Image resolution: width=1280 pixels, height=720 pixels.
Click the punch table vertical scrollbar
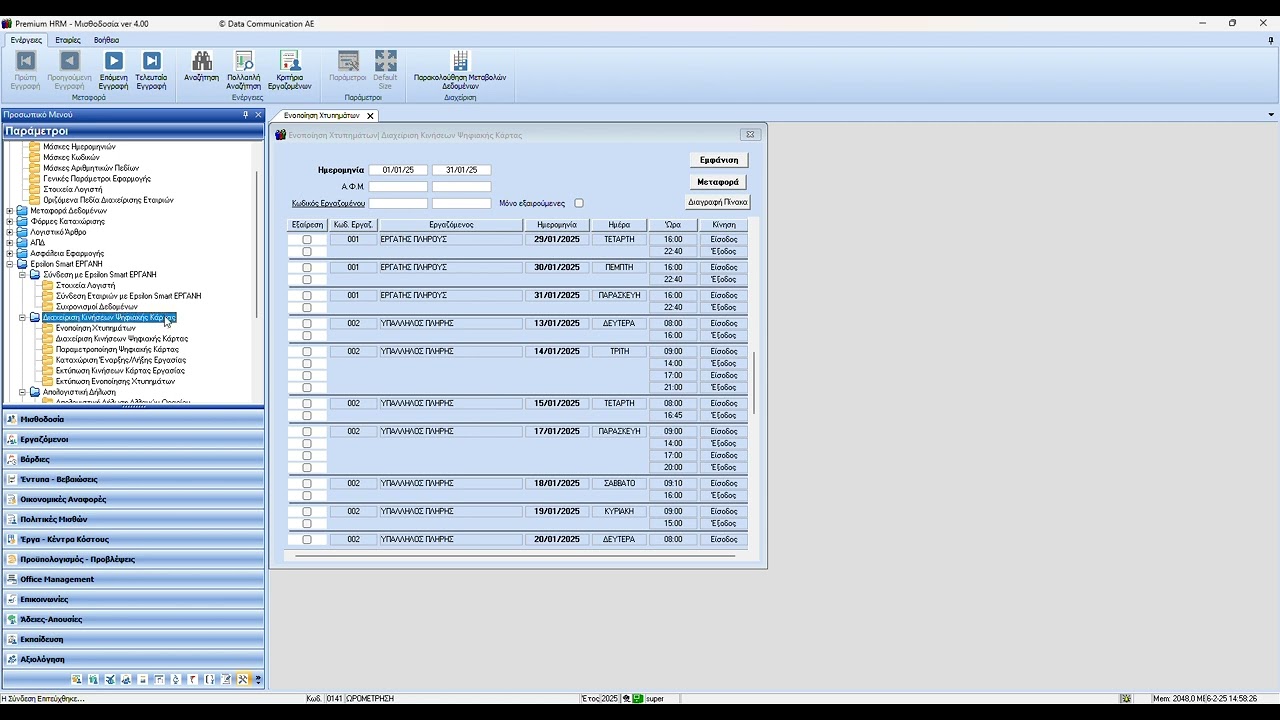tap(754, 384)
